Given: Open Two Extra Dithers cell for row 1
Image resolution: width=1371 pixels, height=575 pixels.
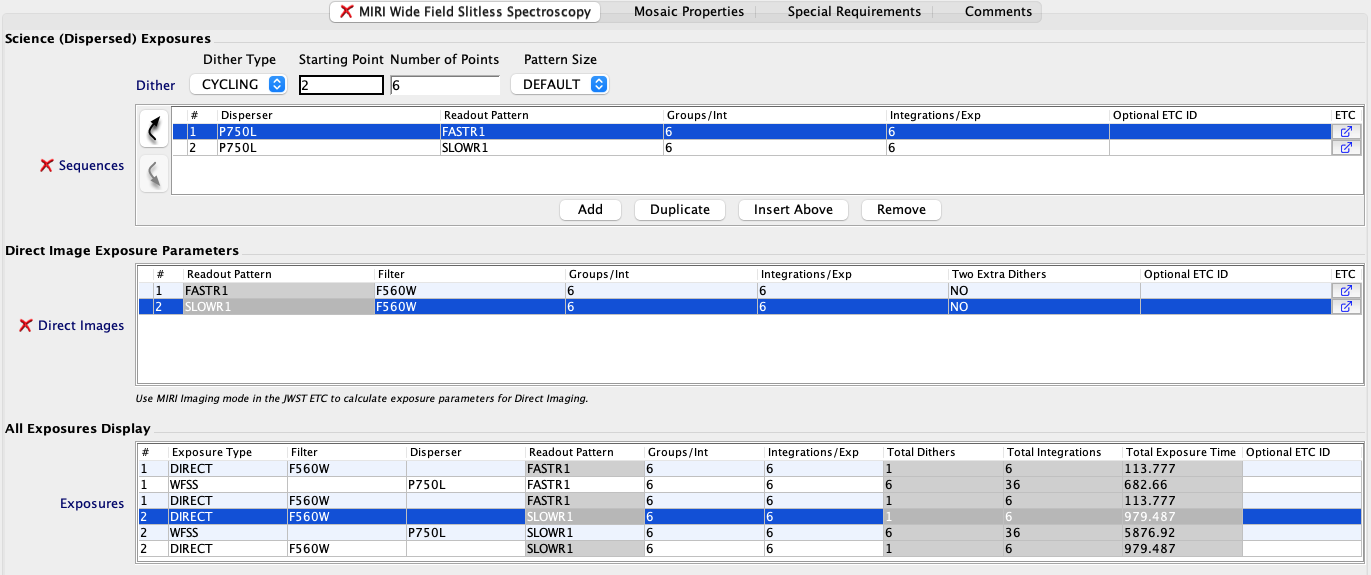Looking at the screenshot, I should point(1043,290).
